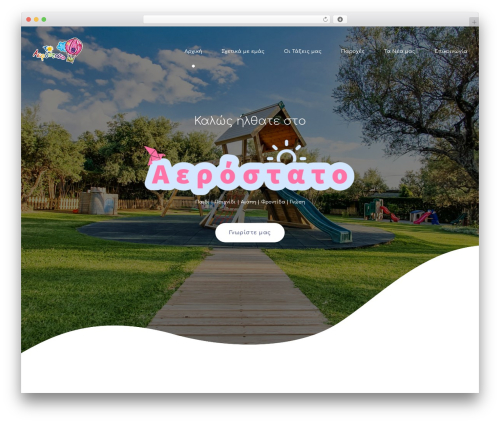Open a new tab with plus button

474,22
